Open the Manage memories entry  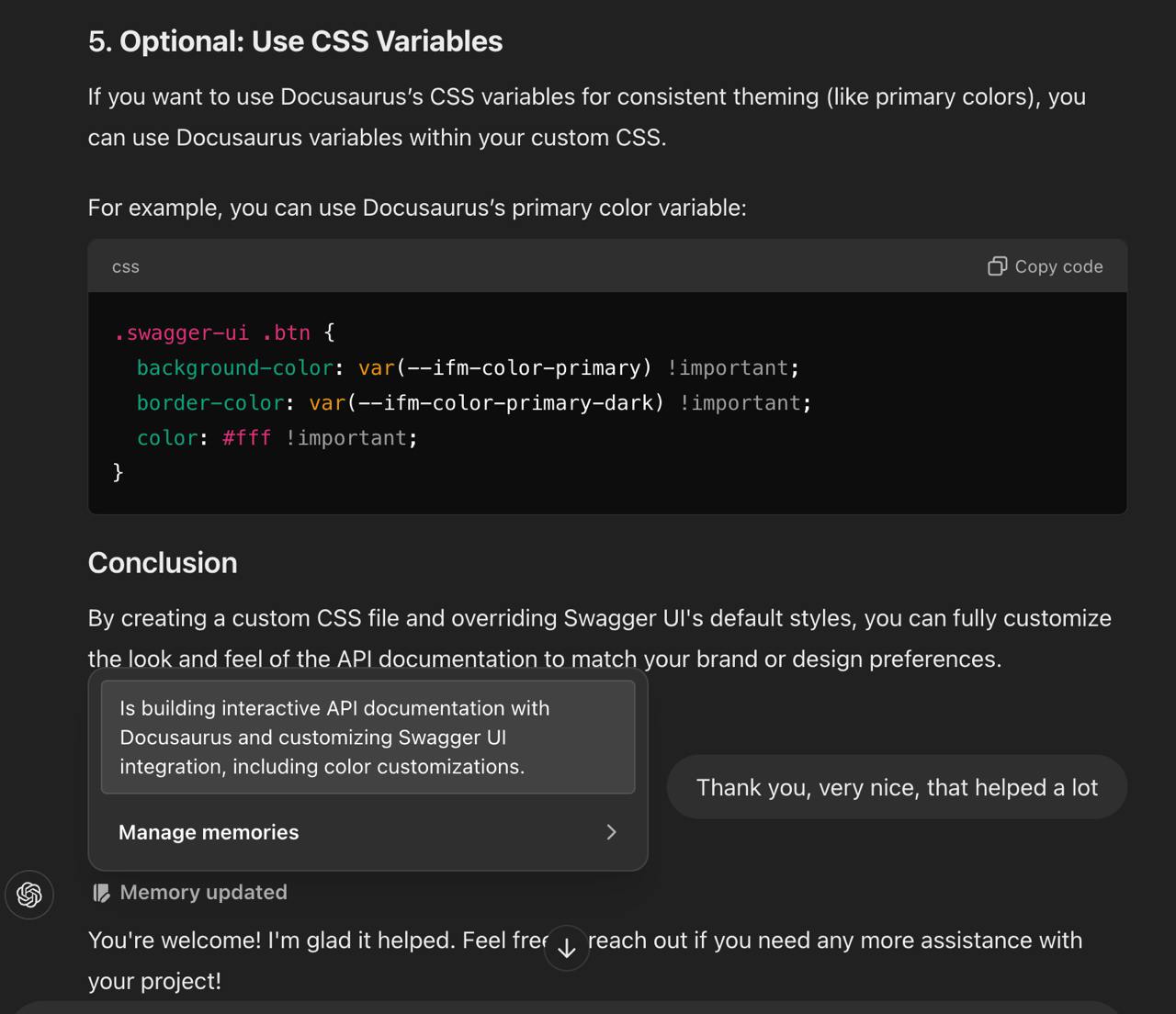pos(209,832)
